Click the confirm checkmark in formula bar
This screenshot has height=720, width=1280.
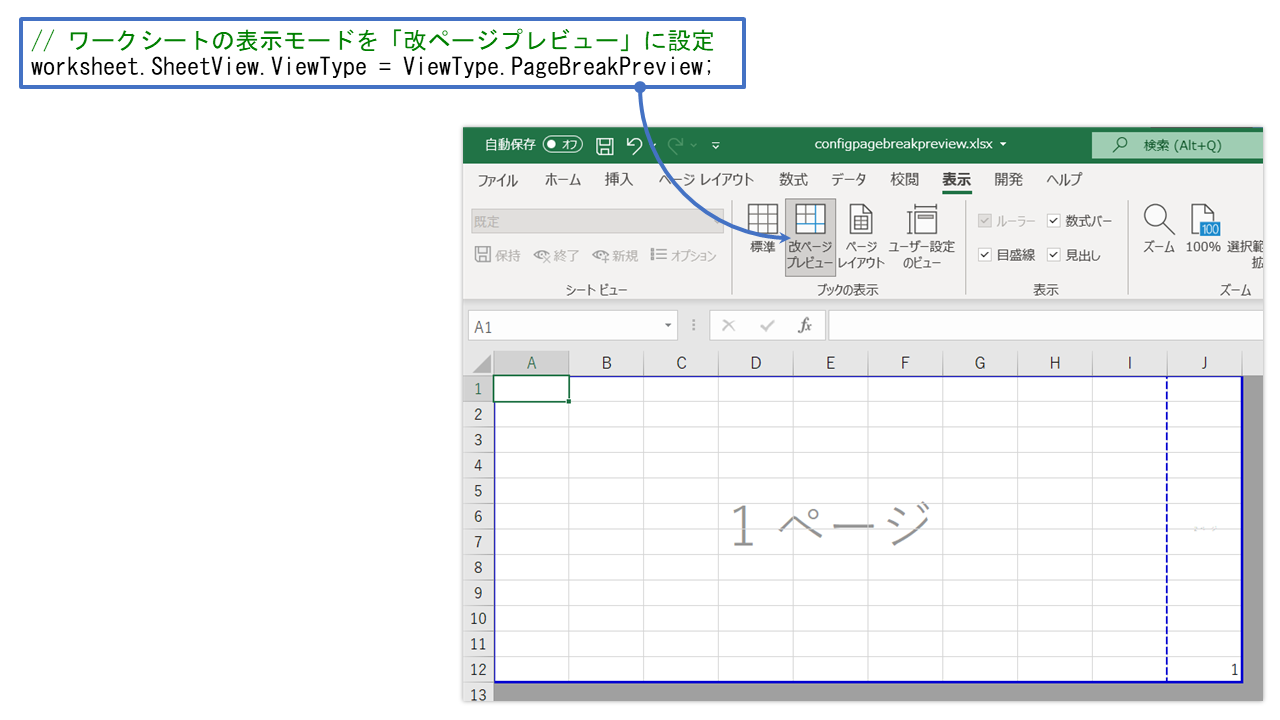tap(767, 326)
